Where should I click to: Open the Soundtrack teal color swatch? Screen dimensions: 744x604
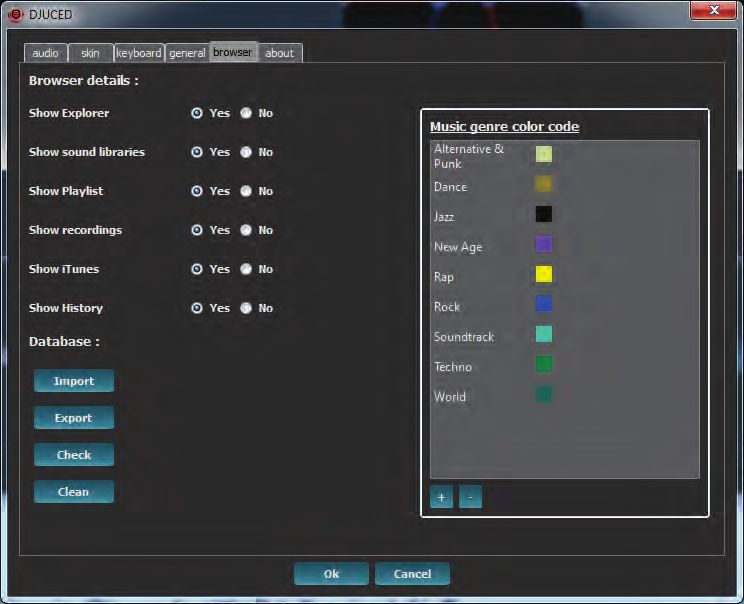click(544, 334)
